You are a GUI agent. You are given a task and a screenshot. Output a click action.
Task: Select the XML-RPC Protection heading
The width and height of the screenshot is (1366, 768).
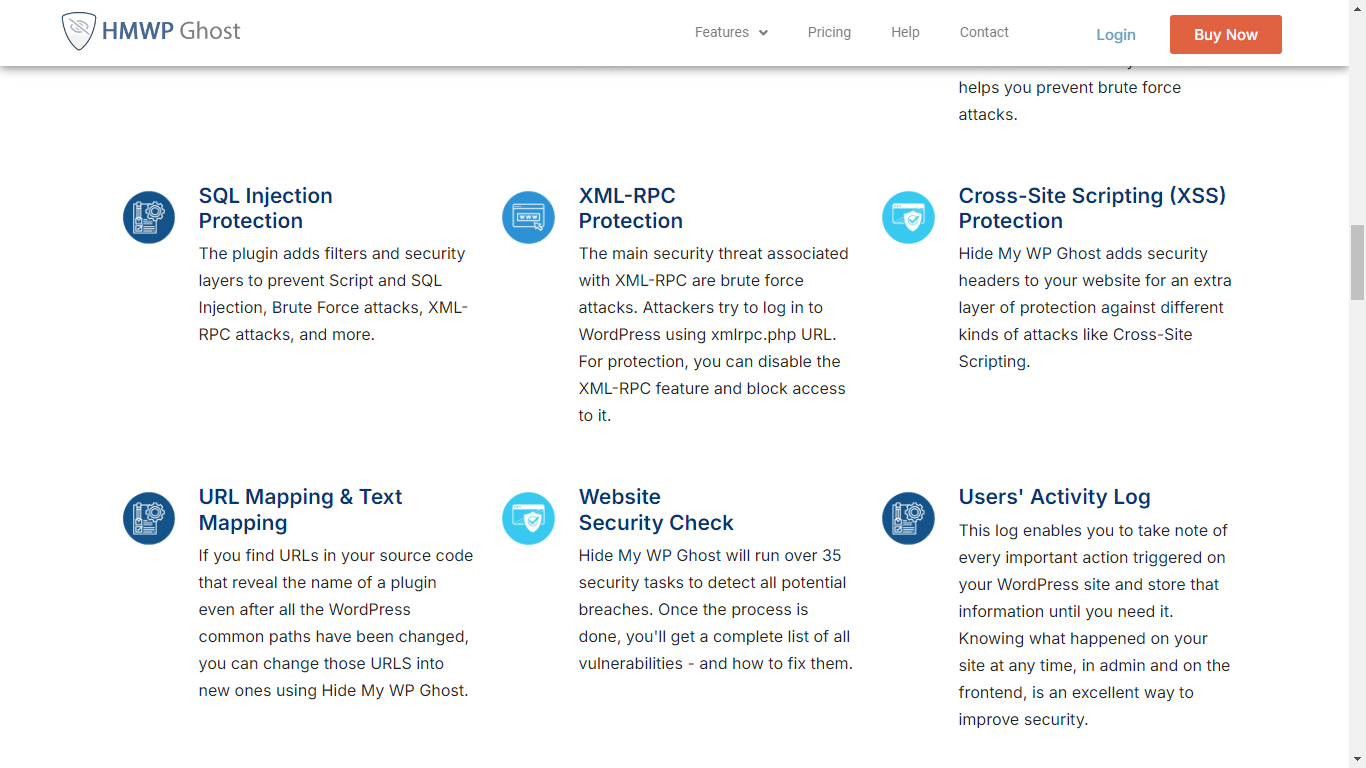pos(630,208)
